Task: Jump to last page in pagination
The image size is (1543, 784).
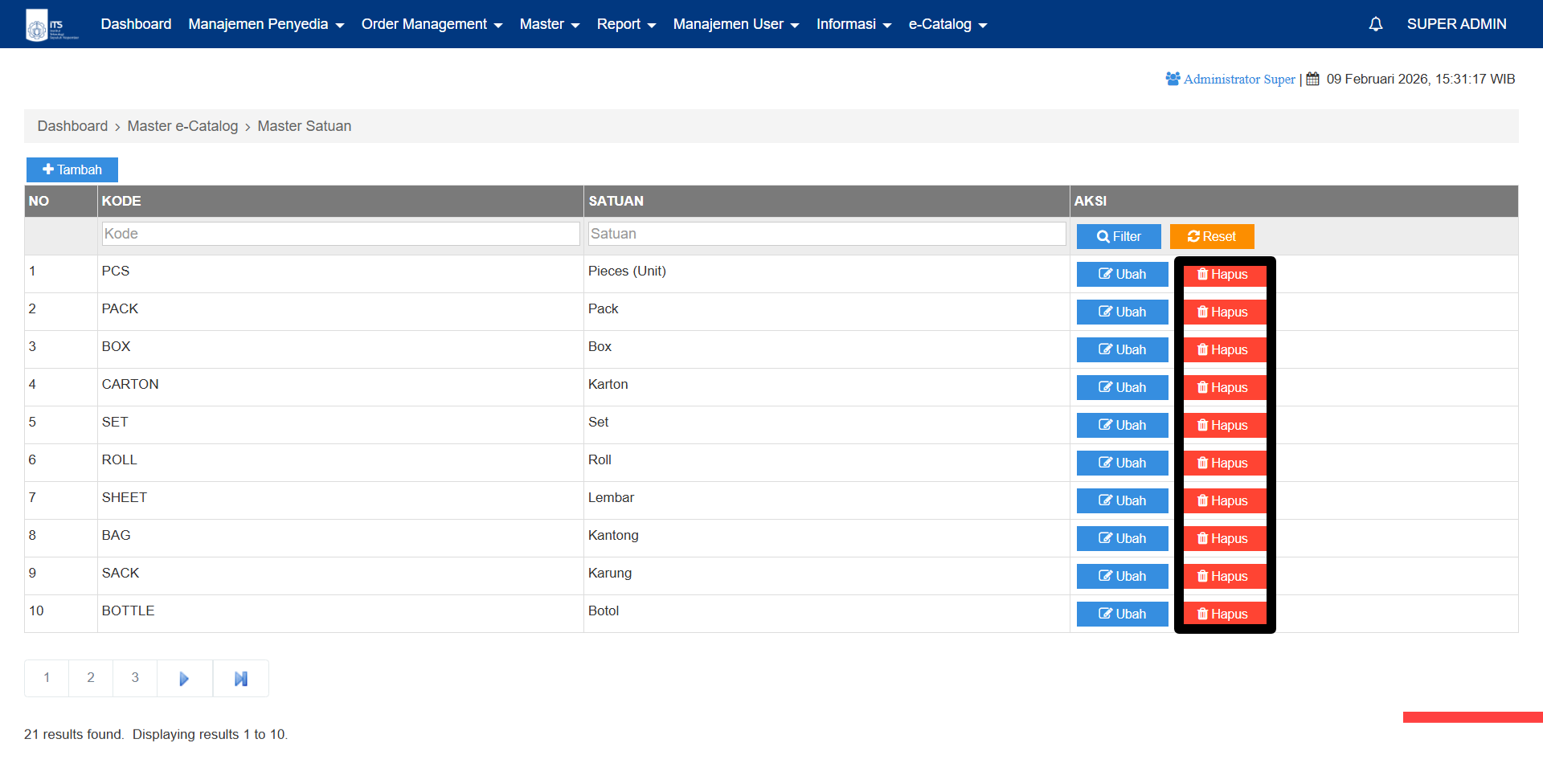Action: [240, 679]
